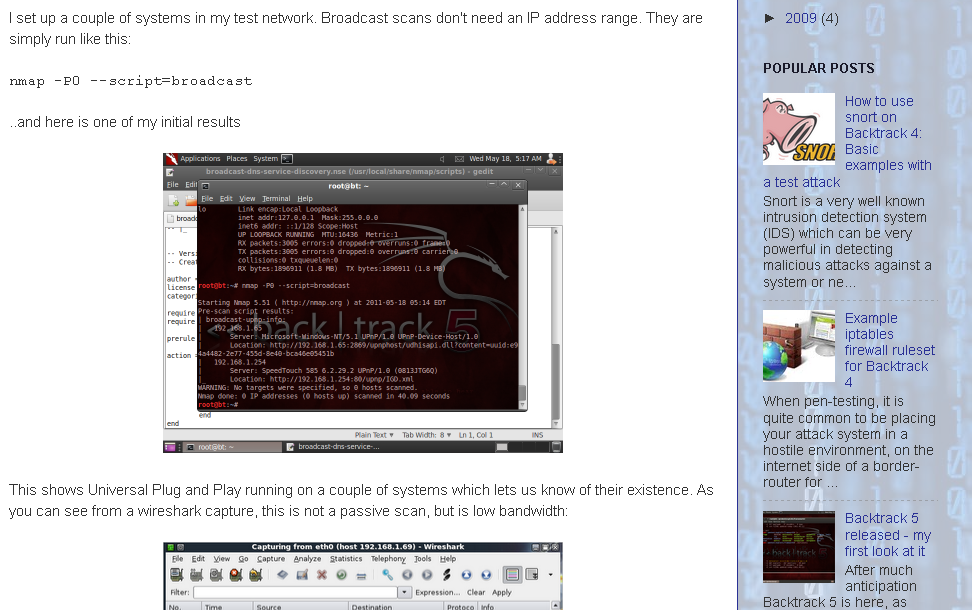Image resolution: width=972 pixels, height=610 pixels.
Task: Open the gedit Tab Width dropdown
Action: click(426, 435)
